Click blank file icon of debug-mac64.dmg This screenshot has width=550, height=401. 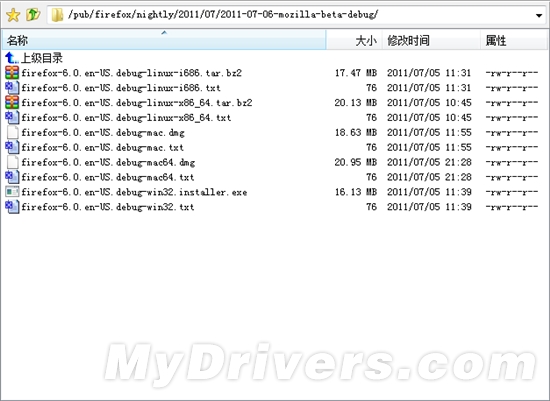click(13, 162)
